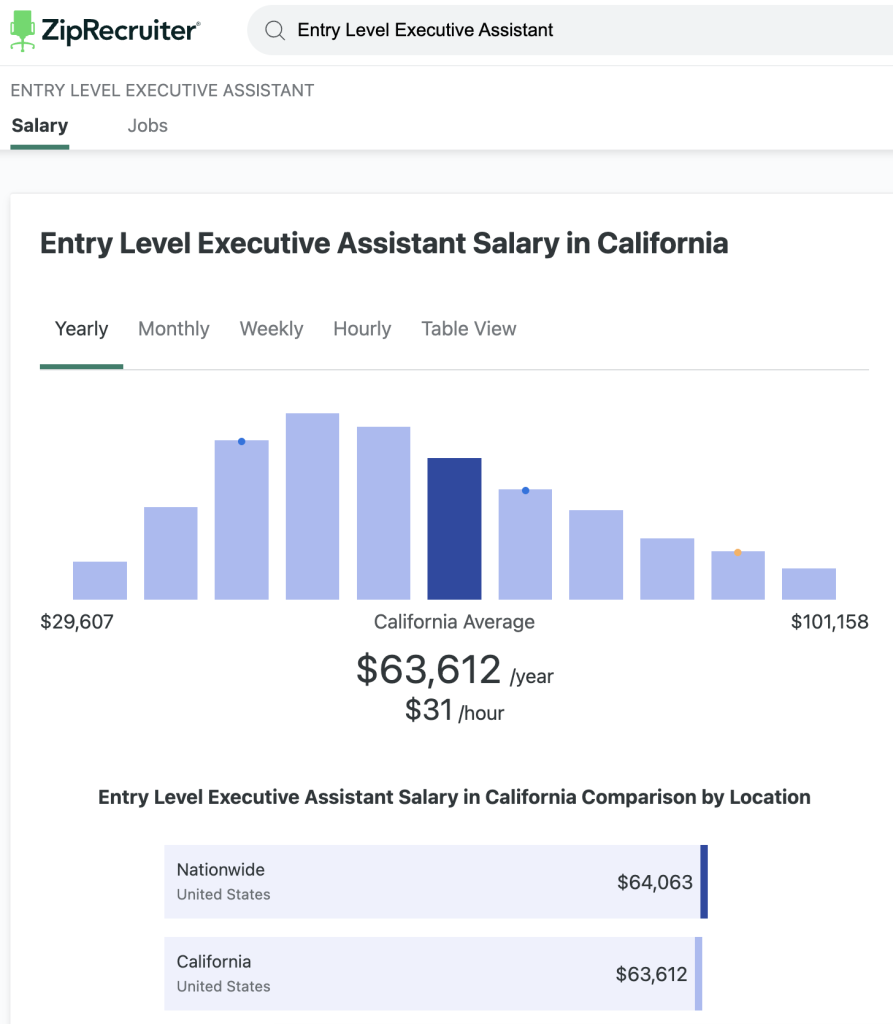Click the ENTRY LEVEL EXECUTIVE ASSISTANT heading
Viewport: 893px width, 1024px height.
162,90
